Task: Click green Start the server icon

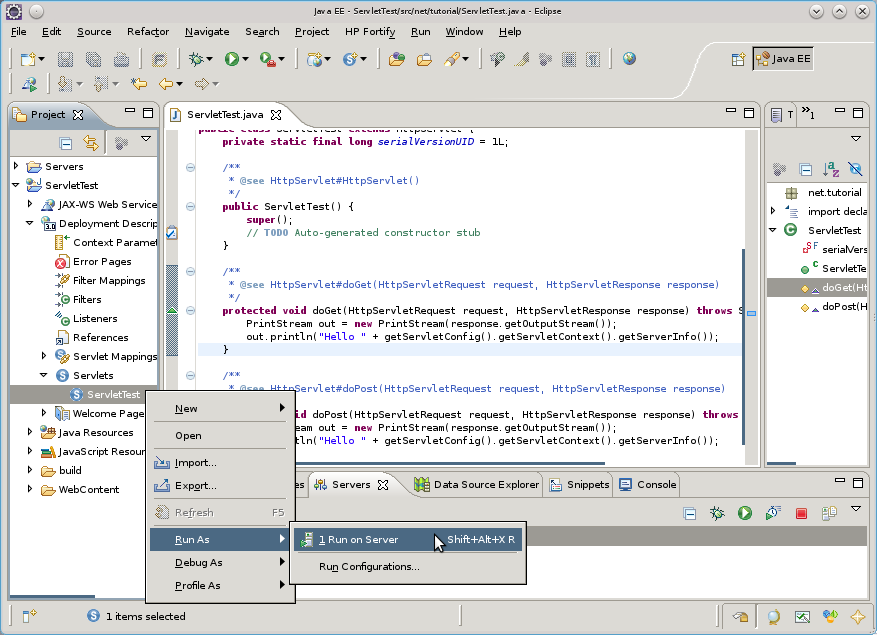Action: (x=744, y=513)
